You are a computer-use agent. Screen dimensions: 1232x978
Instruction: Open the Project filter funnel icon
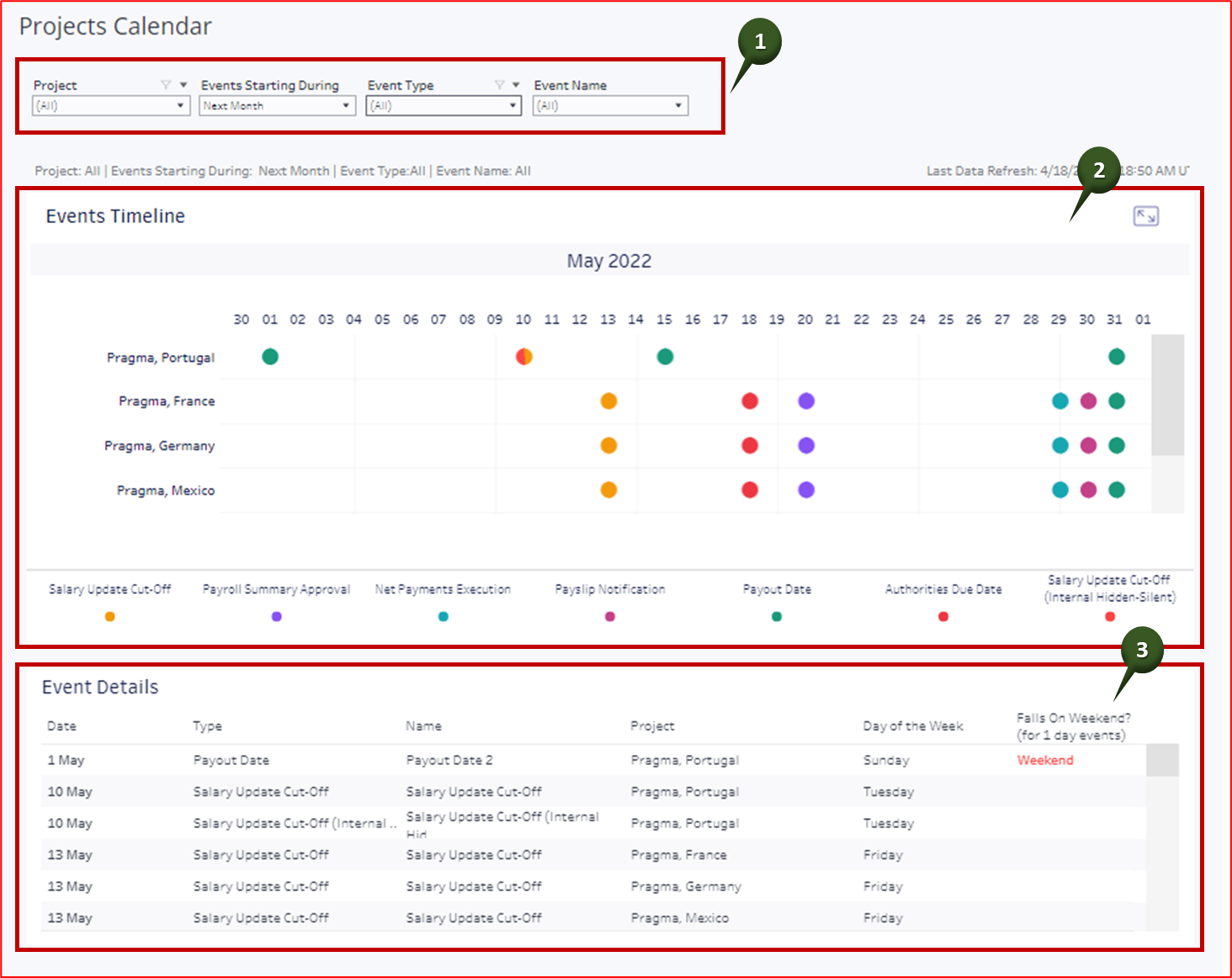click(x=165, y=84)
